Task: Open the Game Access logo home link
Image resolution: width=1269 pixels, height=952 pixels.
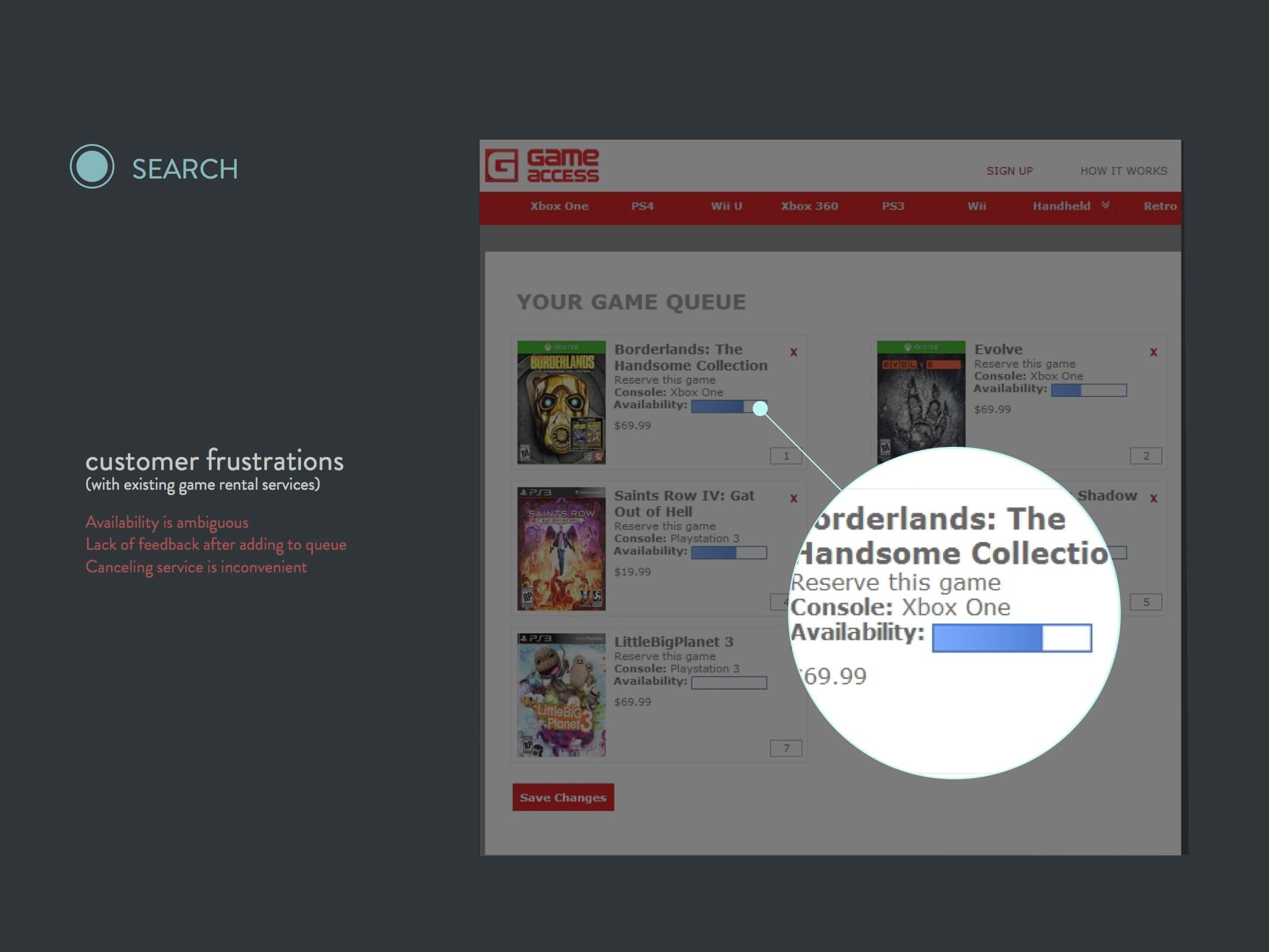Action: [x=542, y=165]
